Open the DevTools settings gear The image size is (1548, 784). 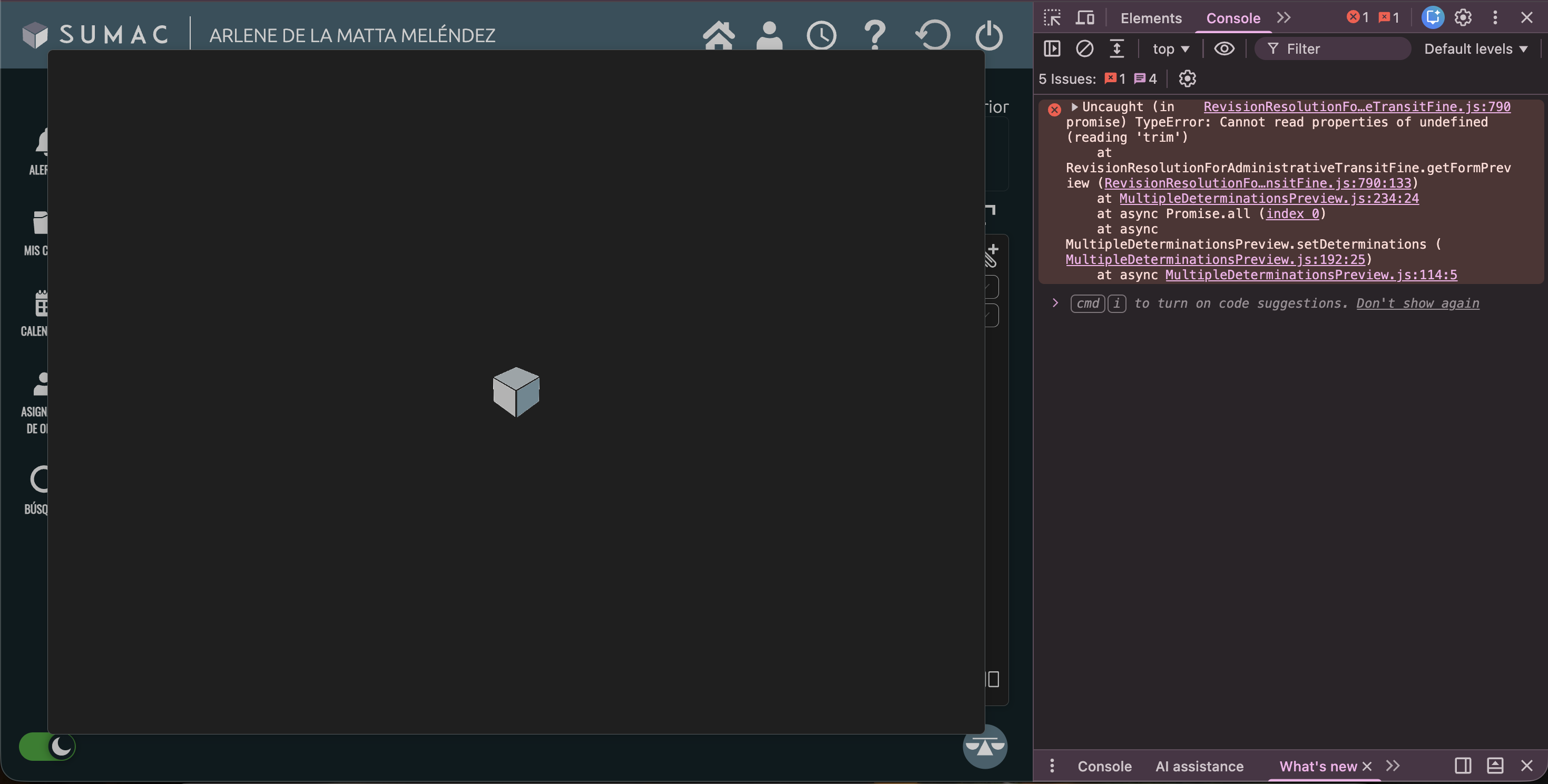[1463, 17]
